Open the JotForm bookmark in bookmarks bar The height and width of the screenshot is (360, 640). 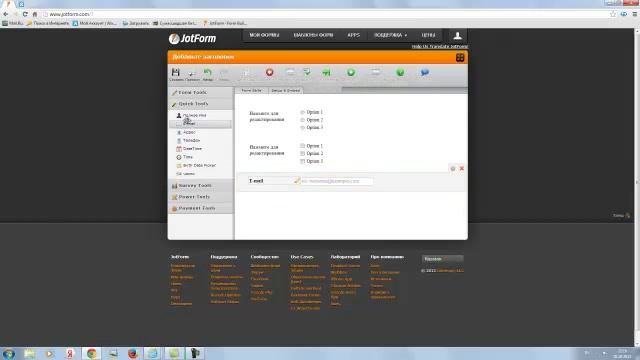[225, 23]
